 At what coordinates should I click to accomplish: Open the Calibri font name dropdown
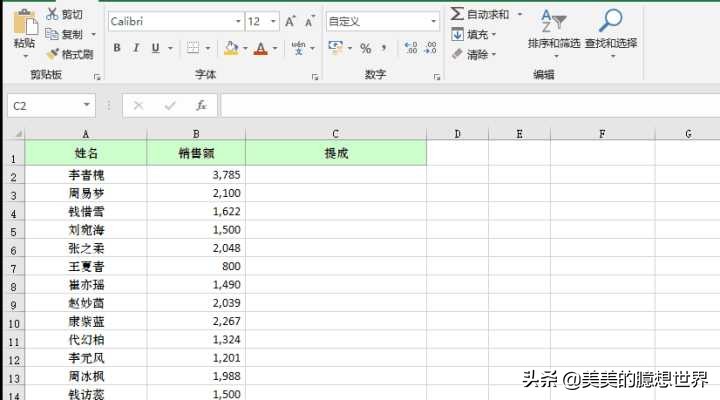[238, 21]
